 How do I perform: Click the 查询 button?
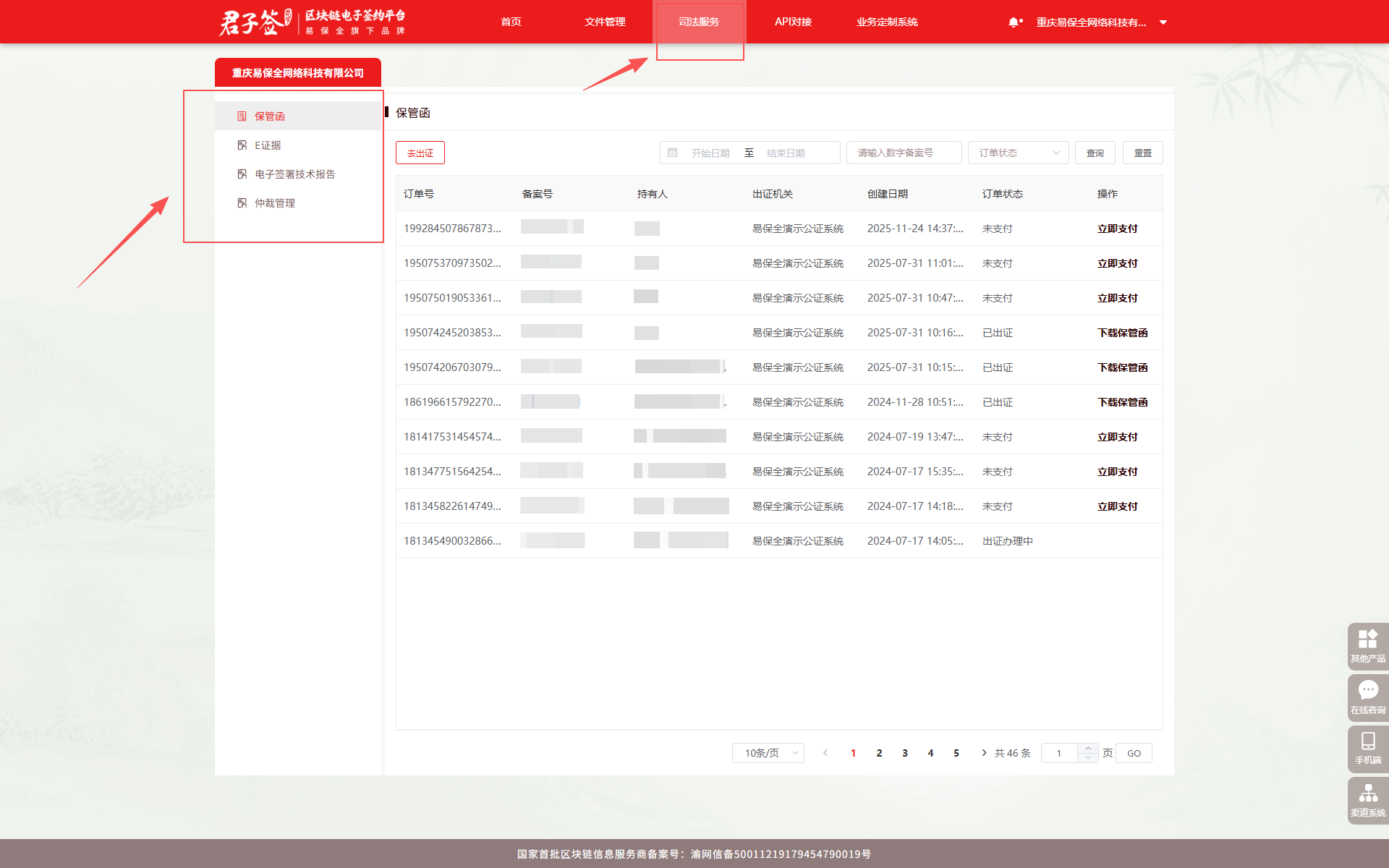coord(1095,153)
